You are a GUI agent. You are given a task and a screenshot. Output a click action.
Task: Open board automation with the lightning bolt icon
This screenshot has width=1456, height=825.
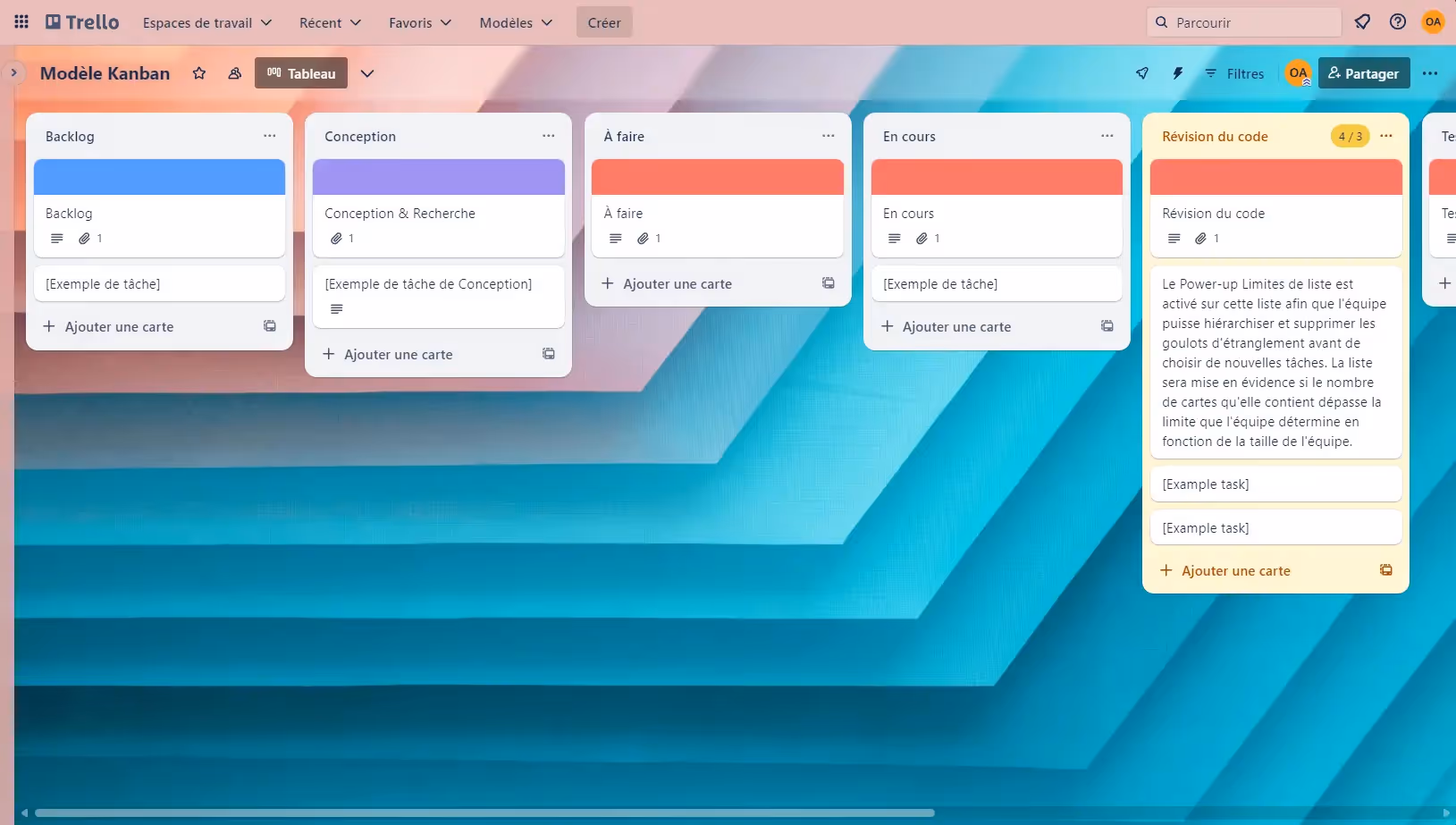pos(1176,73)
